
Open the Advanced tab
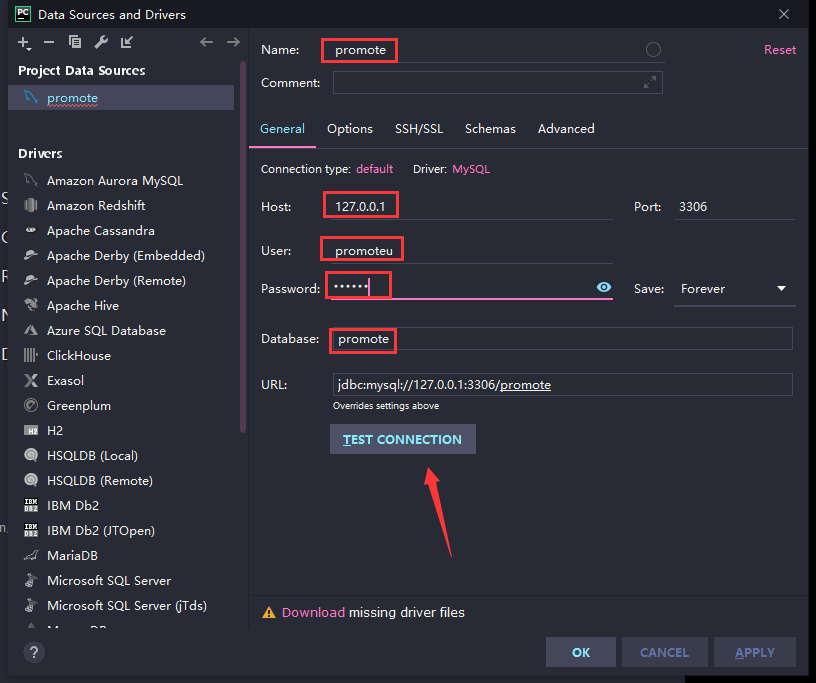[x=566, y=129]
